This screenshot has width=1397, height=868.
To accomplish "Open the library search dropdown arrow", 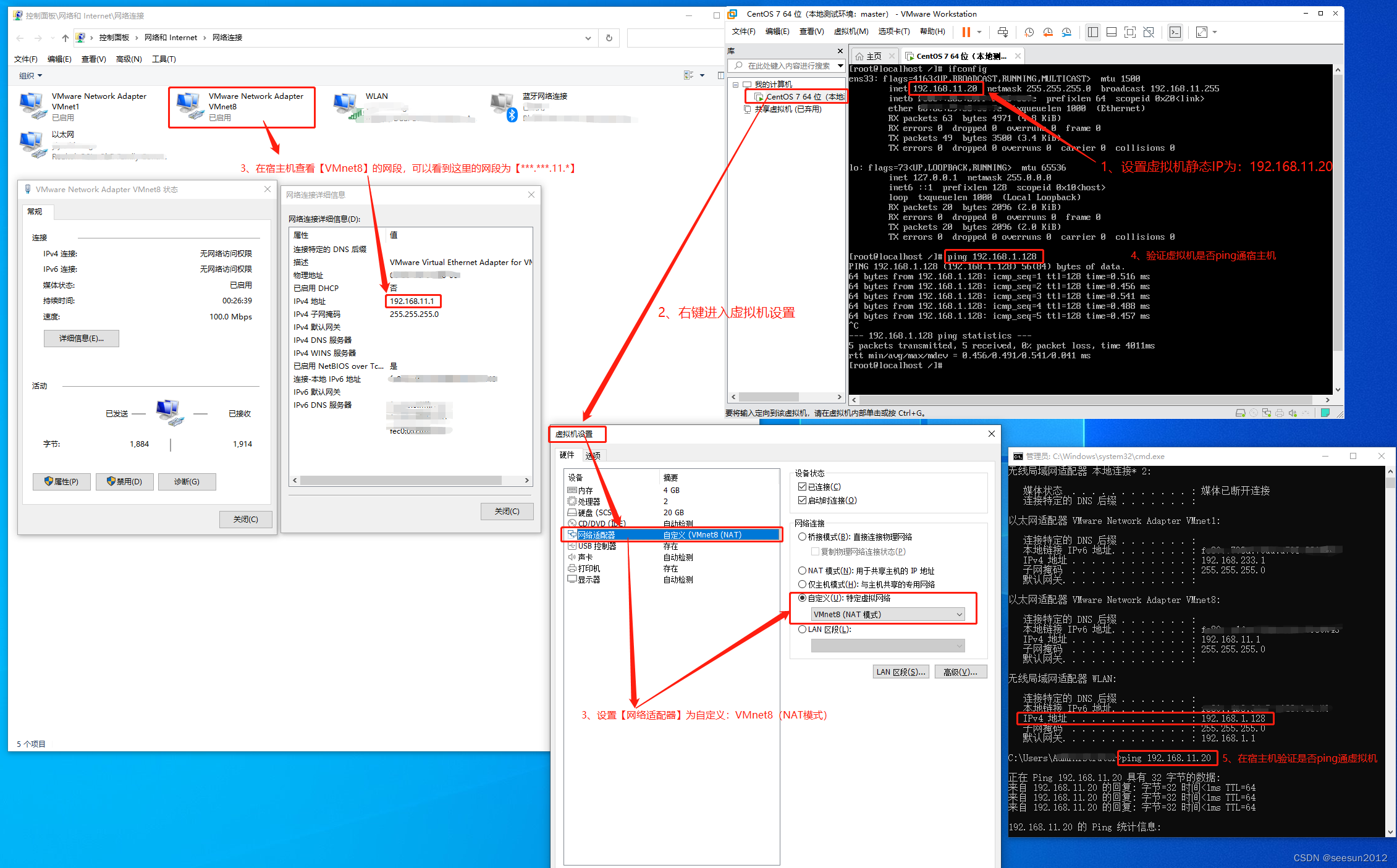I will pyautogui.click(x=840, y=65).
